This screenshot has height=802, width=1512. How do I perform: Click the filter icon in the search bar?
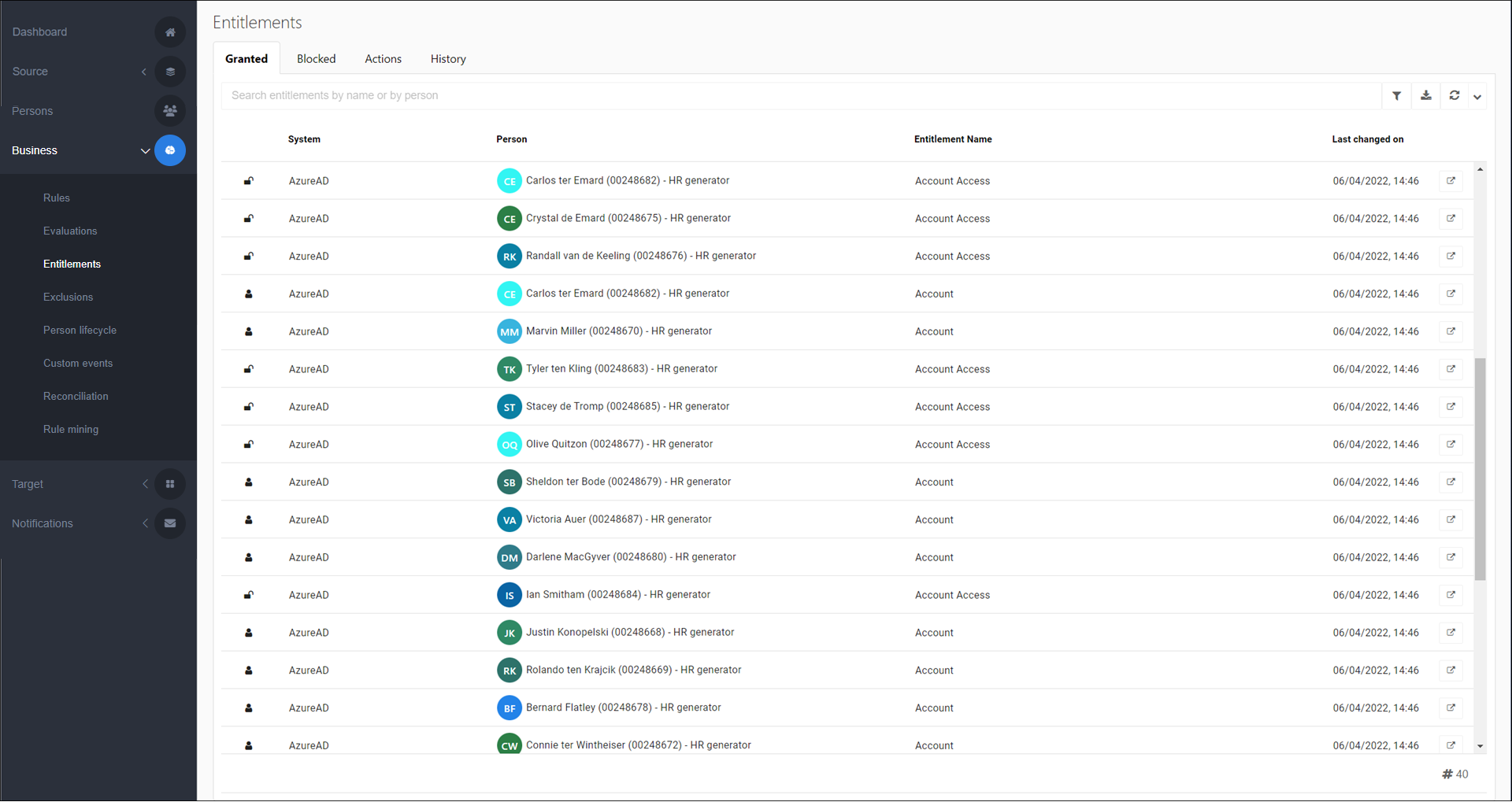click(x=1396, y=96)
